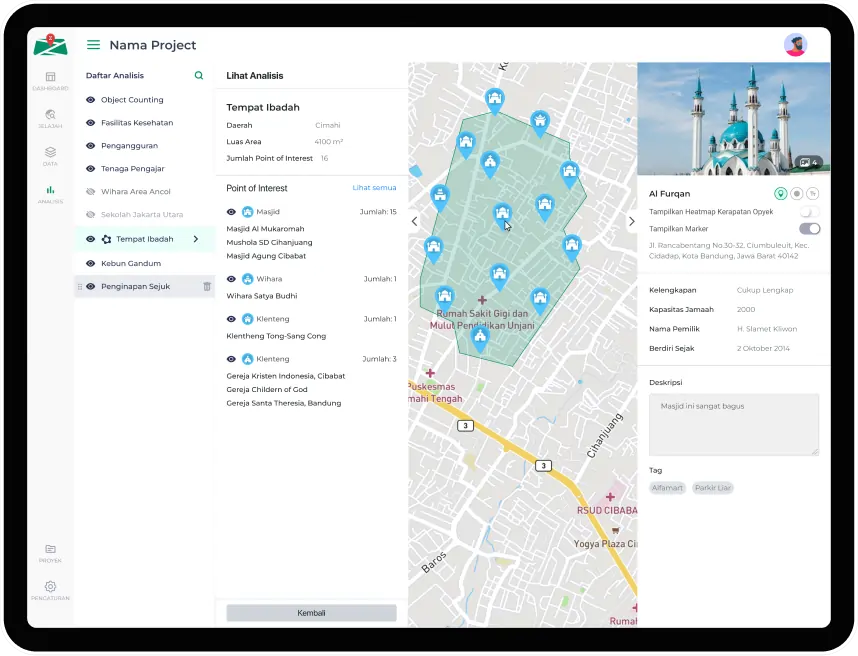Click the Alfamart tag
Image resolution: width=858 pixels, height=656 pixels.
point(667,487)
